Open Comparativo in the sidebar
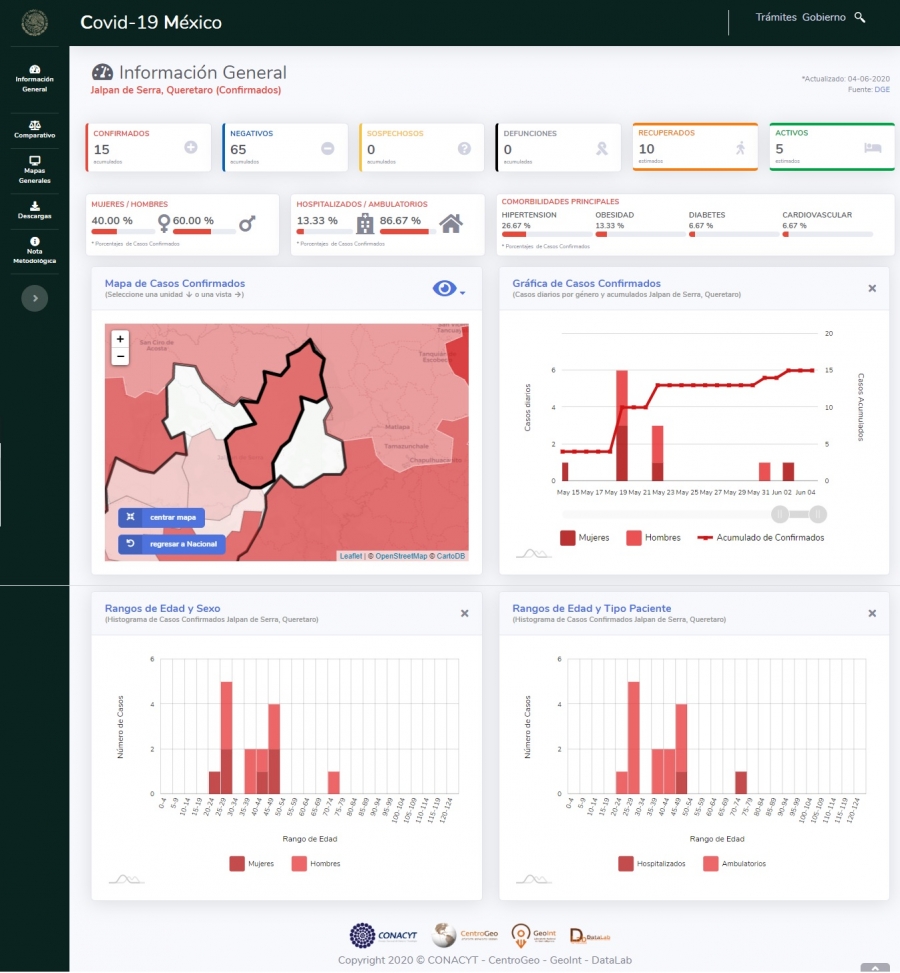Screen dimensions: 900x973 click(35, 130)
